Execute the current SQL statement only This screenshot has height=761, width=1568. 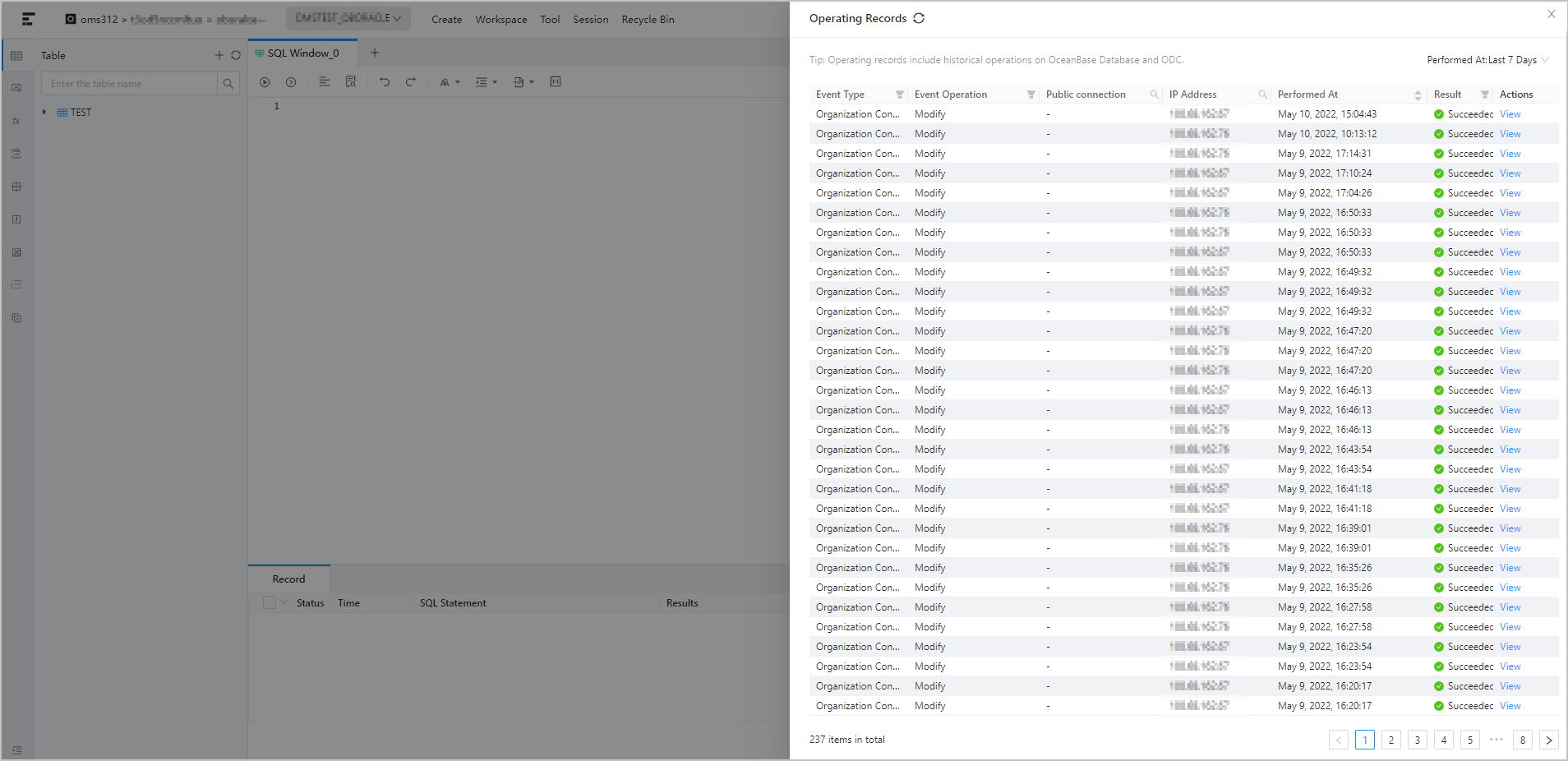point(291,81)
